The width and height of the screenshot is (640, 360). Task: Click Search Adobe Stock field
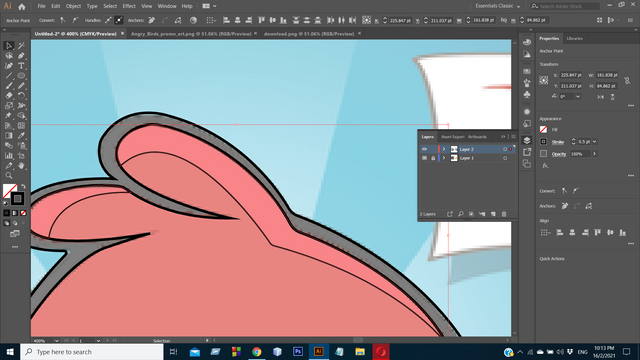point(565,6)
